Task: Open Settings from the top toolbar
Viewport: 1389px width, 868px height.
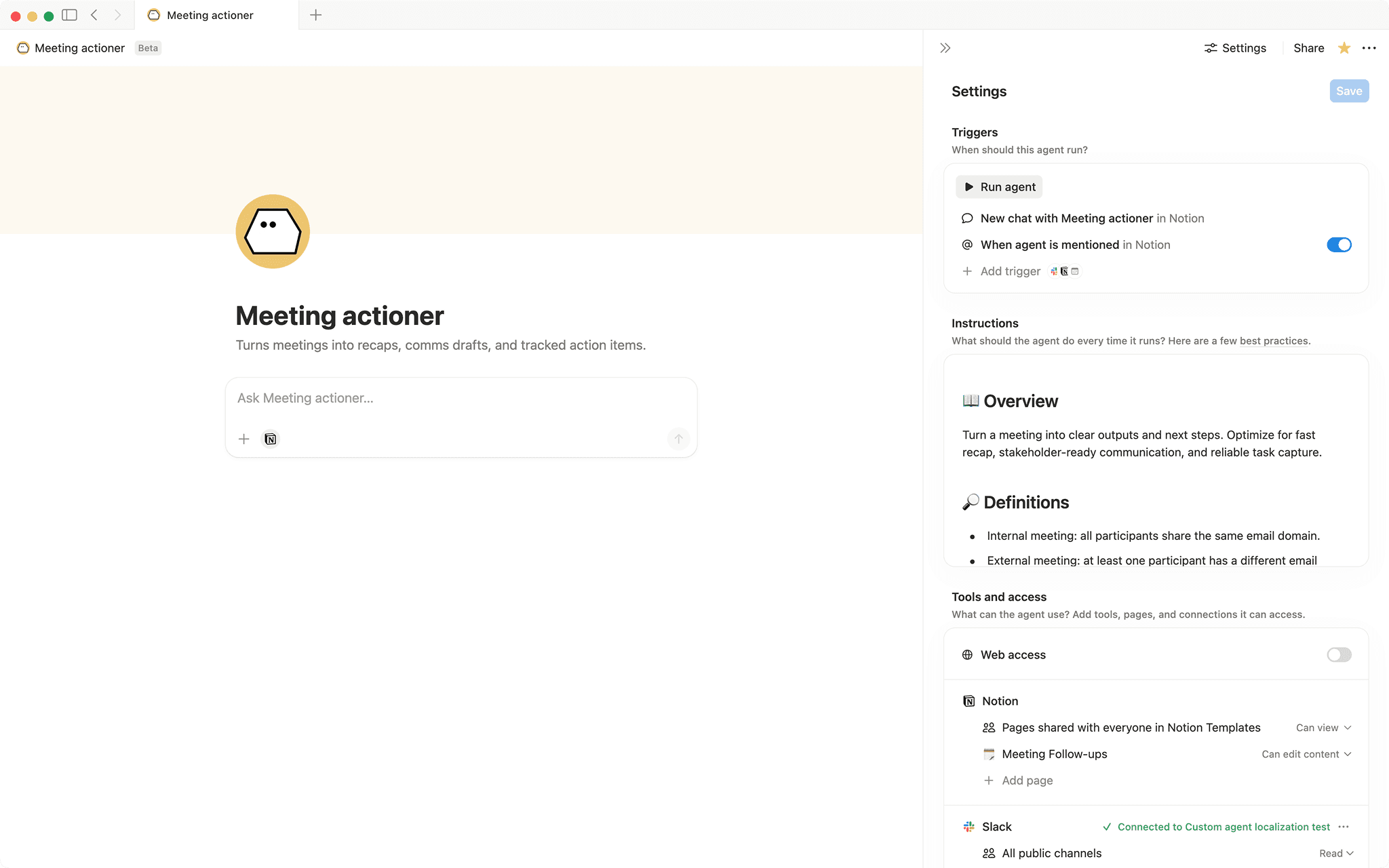Action: (1235, 48)
